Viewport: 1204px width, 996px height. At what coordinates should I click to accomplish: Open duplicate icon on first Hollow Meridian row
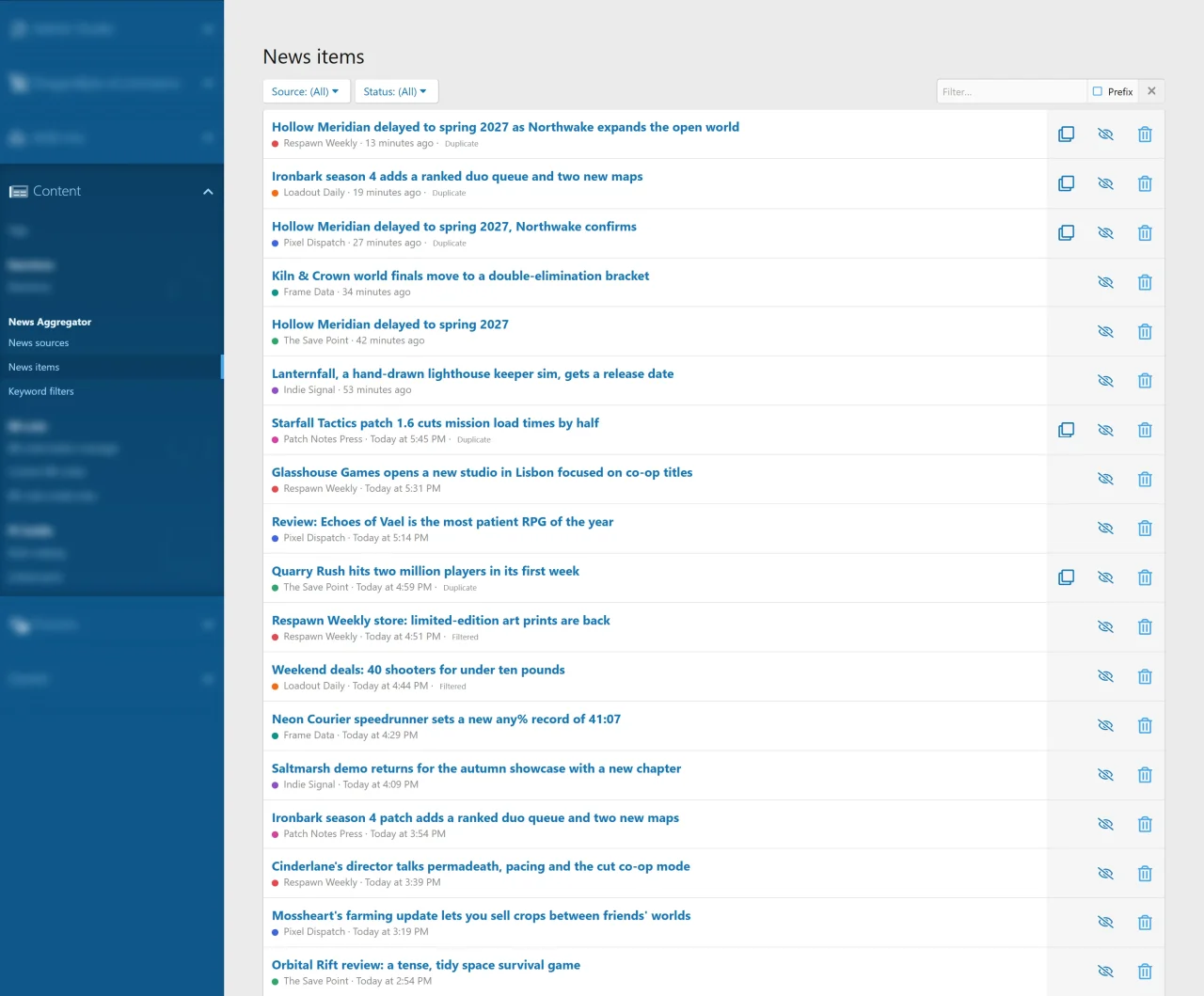[1066, 134]
